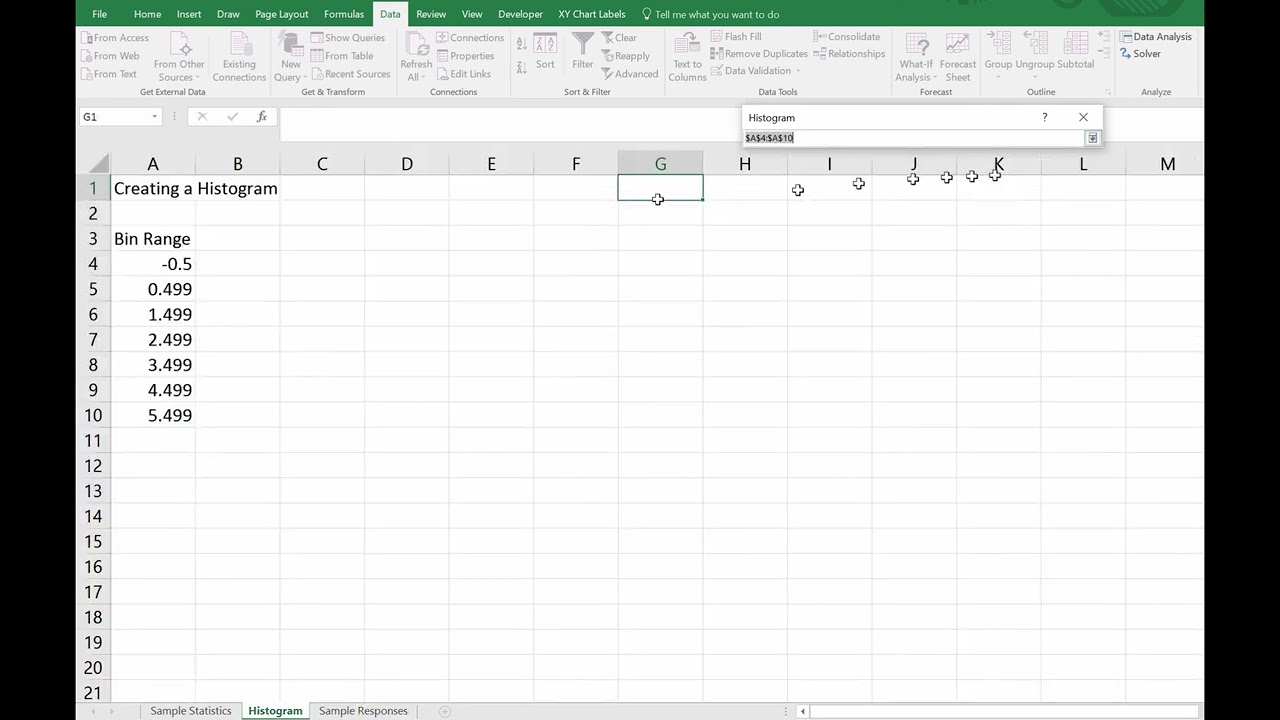Click the Recent Sources icon
This screenshot has width=1280, height=720.
coord(316,74)
